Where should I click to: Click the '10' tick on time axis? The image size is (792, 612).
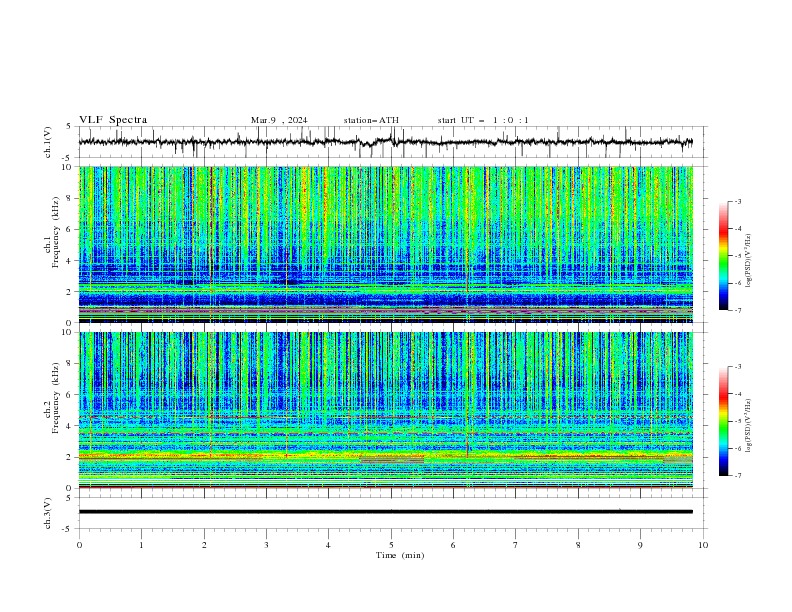tap(703, 545)
